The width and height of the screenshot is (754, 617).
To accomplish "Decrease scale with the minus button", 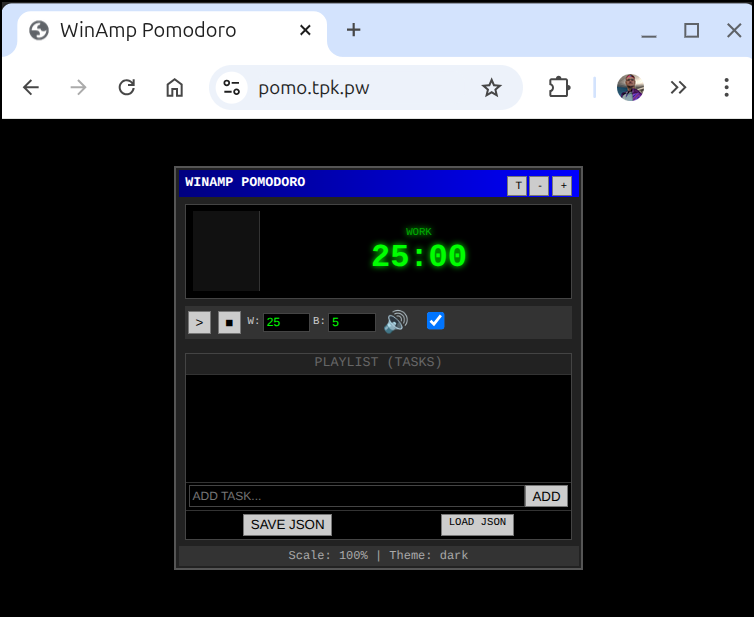I will click(539, 186).
